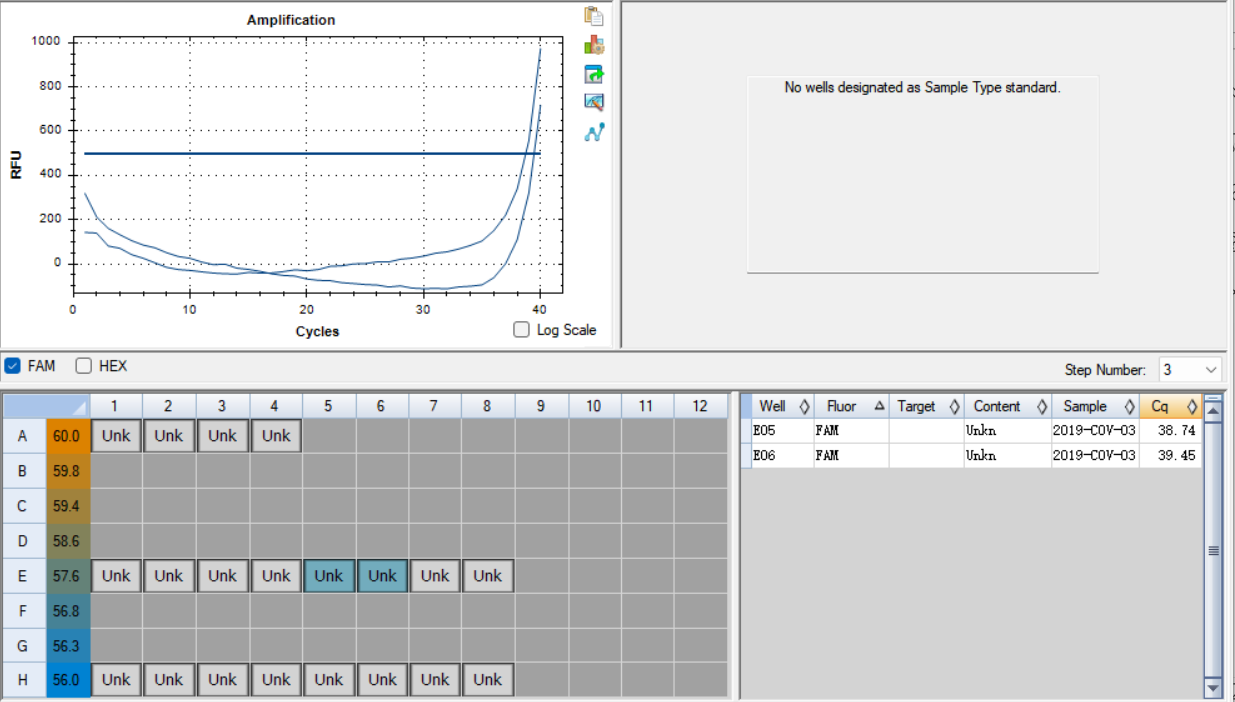Click the 2019-COV-03 sample in E06 row

pos(1094,455)
